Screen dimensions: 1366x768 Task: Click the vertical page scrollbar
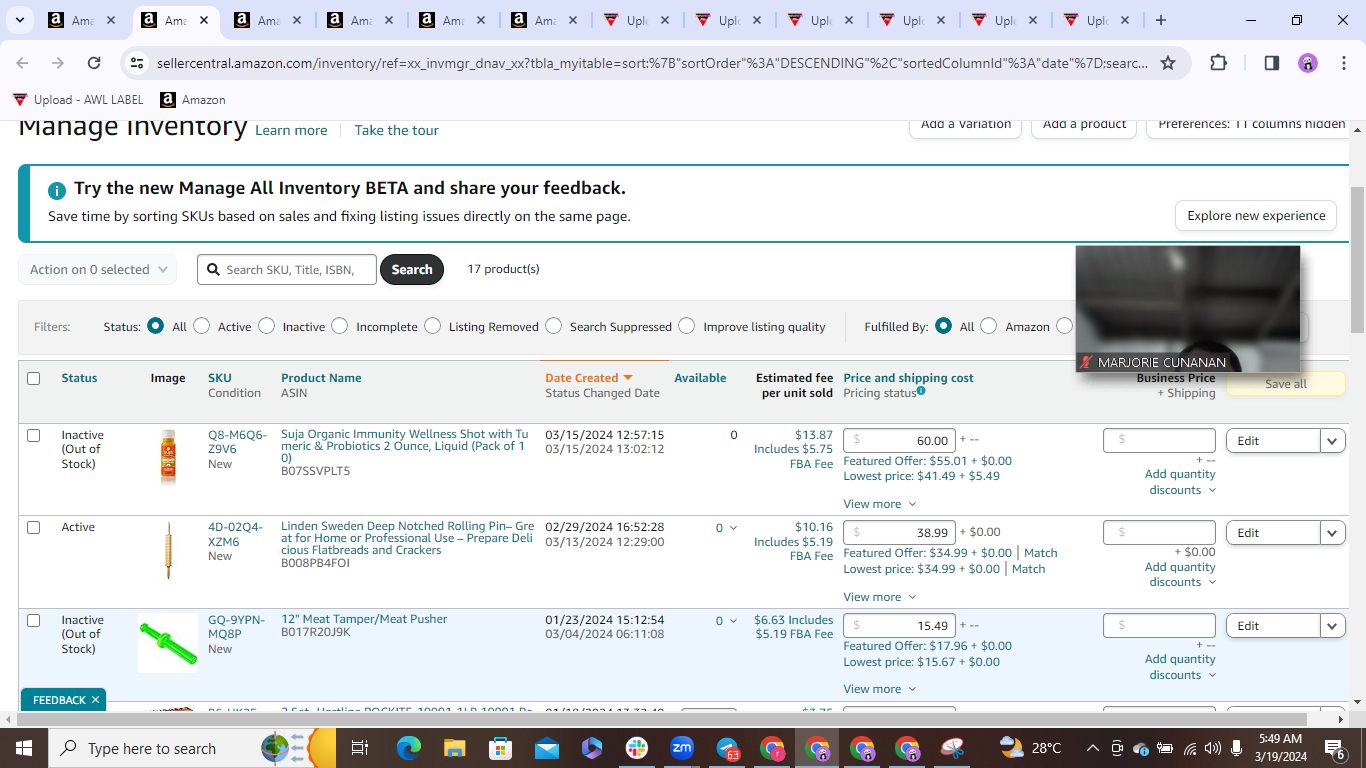tap(1357, 260)
